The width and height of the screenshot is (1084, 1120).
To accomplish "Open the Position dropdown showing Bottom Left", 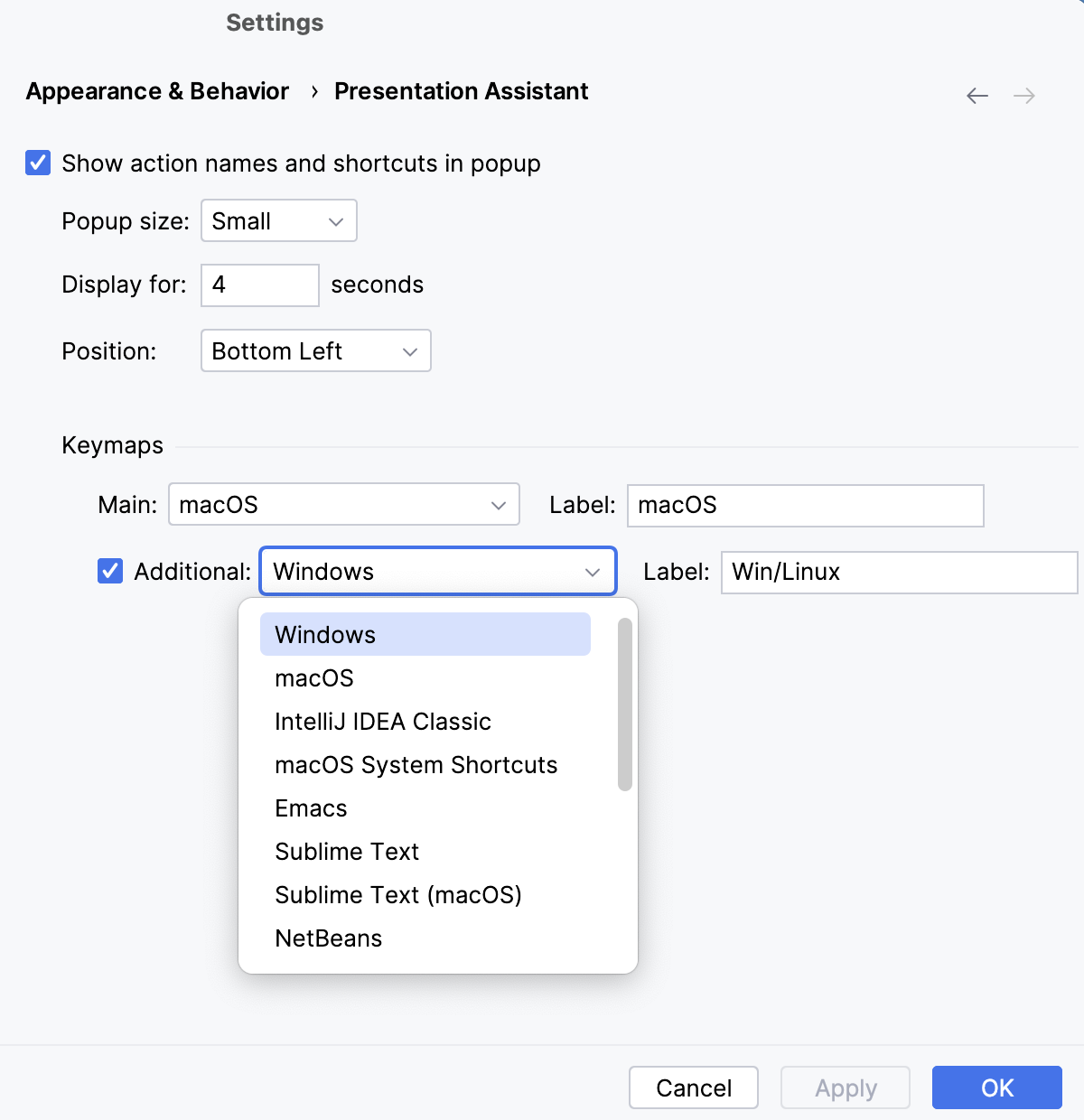I will pyautogui.click(x=315, y=351).
